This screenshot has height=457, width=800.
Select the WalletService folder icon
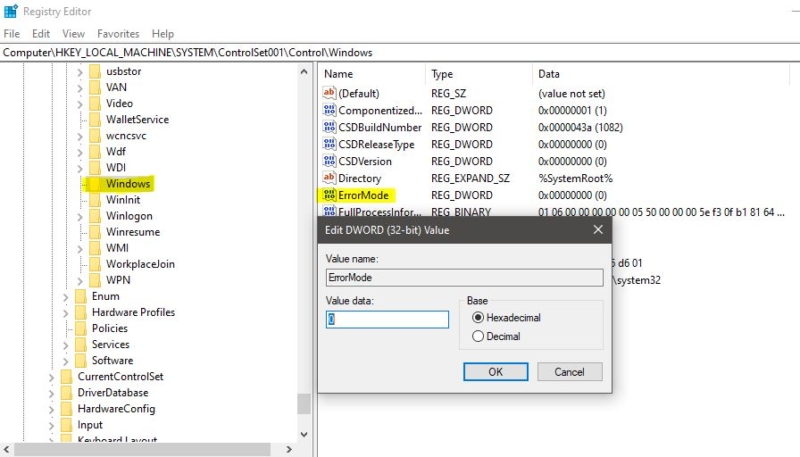click(x=95, y=119)
